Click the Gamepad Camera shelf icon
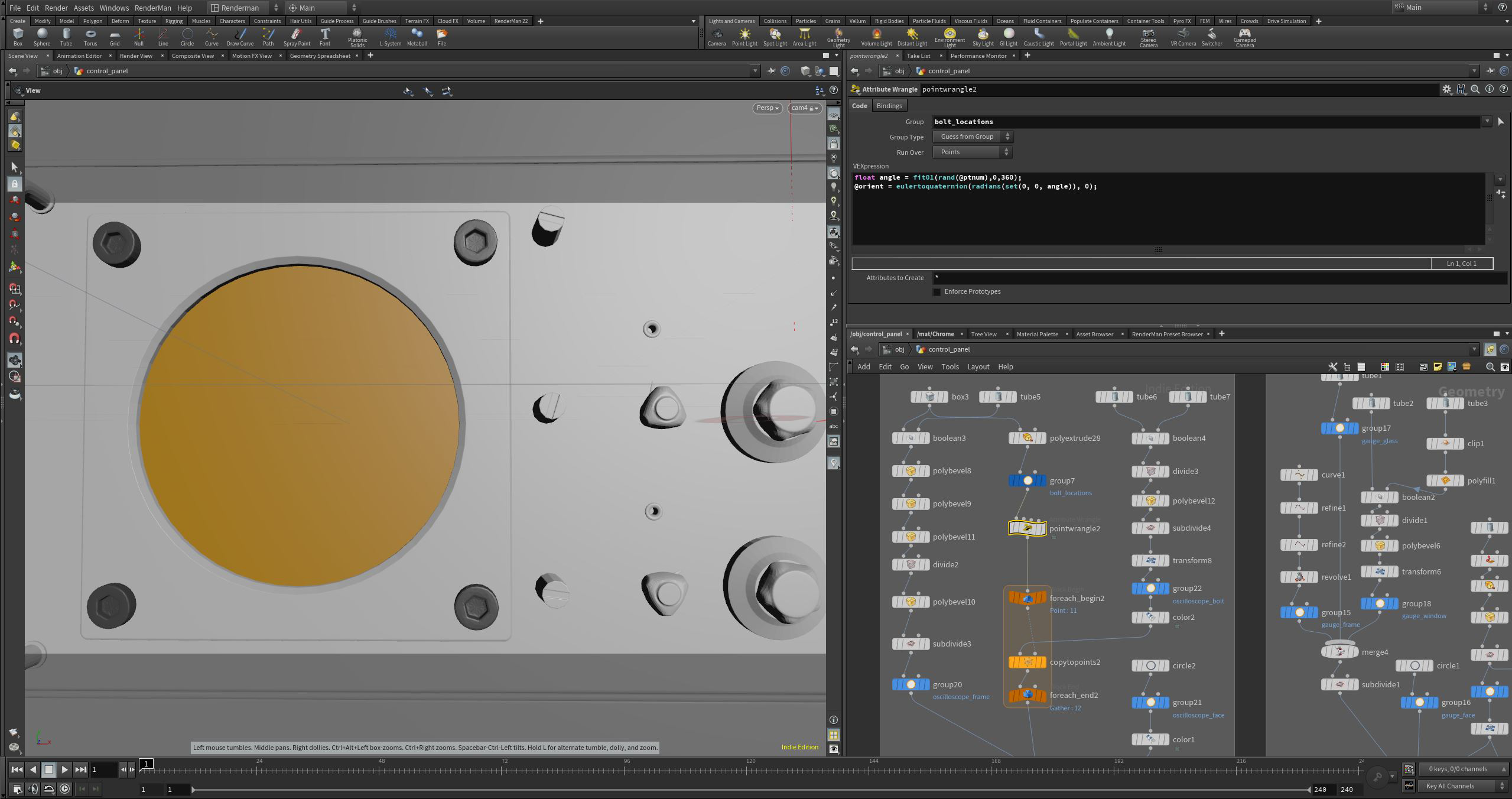The height and width of the screenshot is (799, 1512). 1244,37
